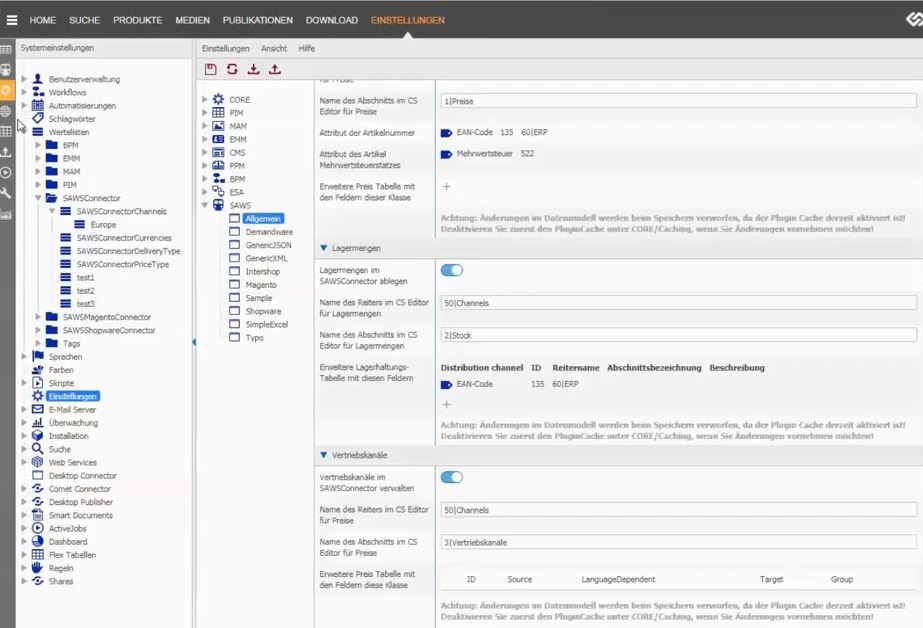Image resolution: width=923 pixels, height=628 pixels.
Task: Click the 2|Stock input field
Action: click(678, 335)
